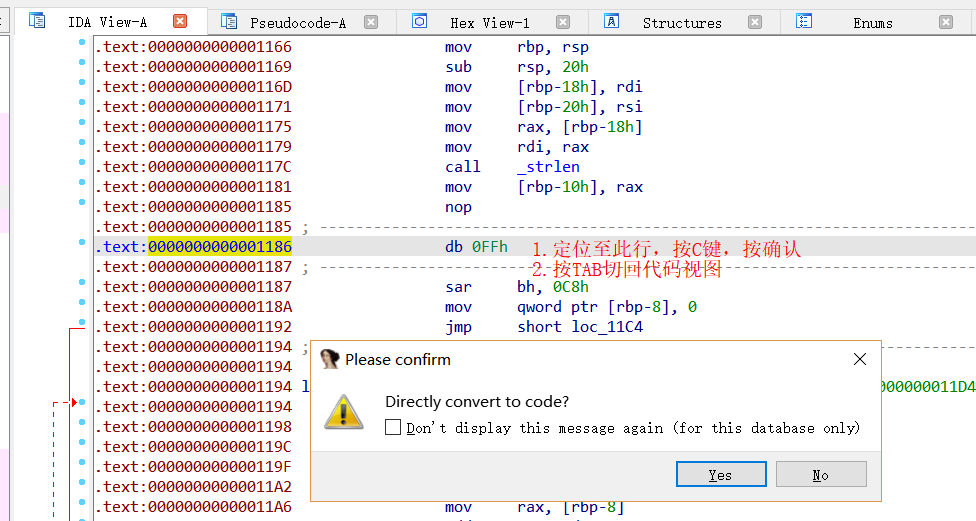Dismiss the Please confirm dialog with X

859,360
